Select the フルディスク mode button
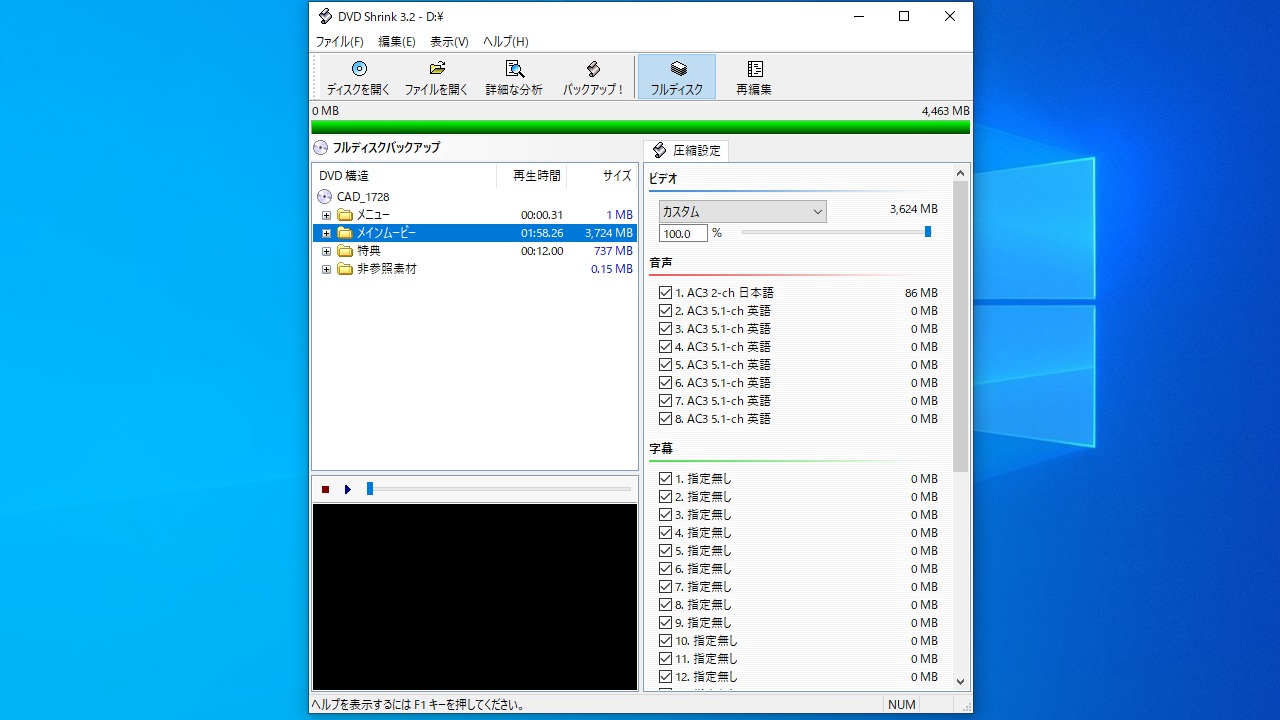Screen dimensions: 1280x720 (x=677, y=77)
